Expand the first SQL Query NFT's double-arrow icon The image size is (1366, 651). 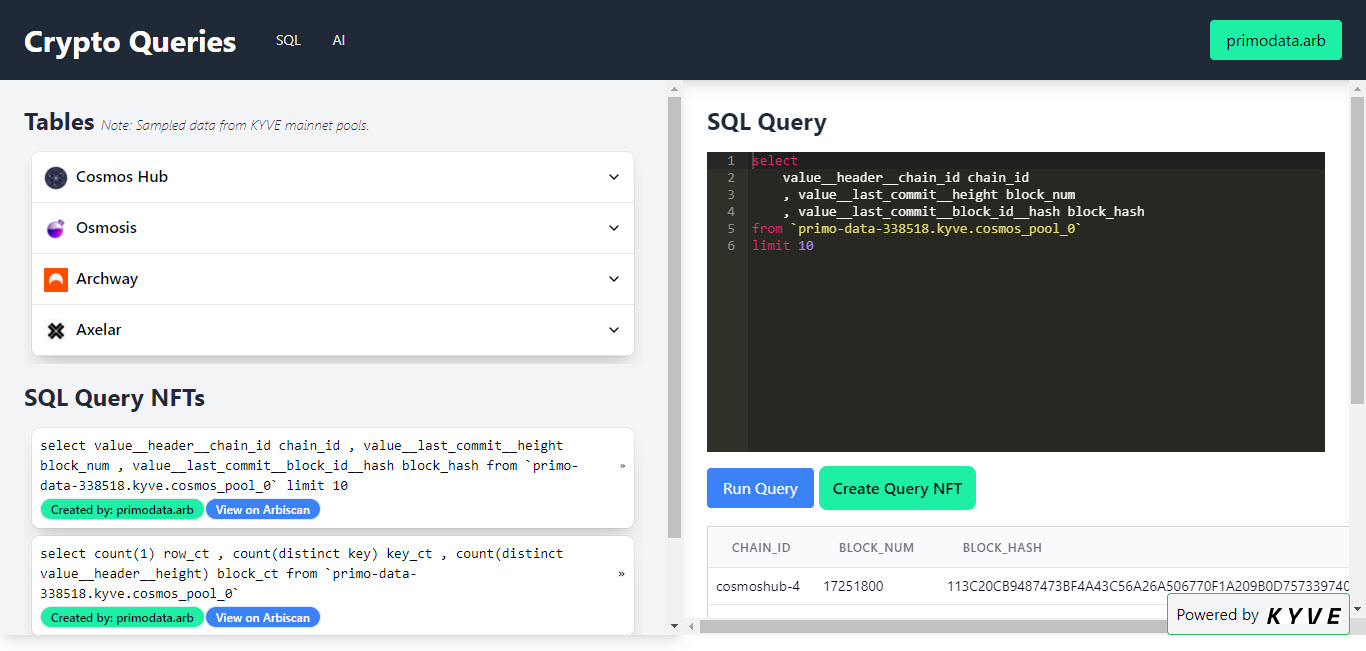point(622,466)
